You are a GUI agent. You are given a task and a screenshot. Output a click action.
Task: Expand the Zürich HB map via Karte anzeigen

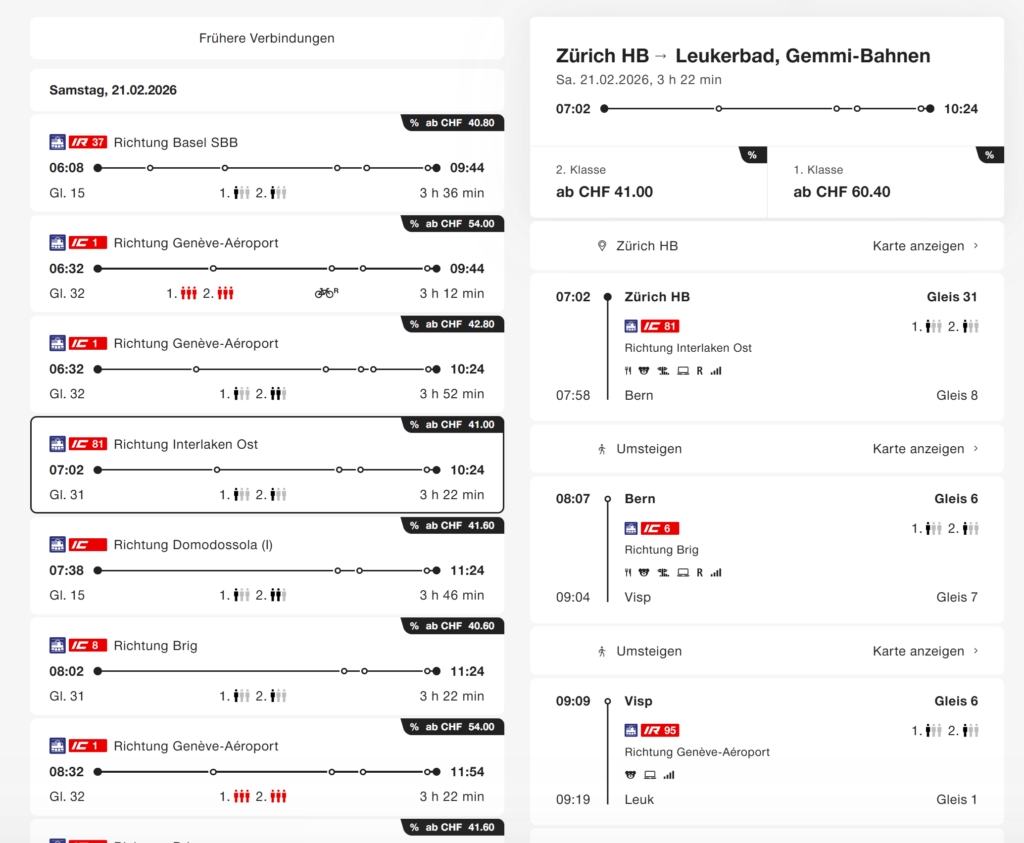point(925,246)
